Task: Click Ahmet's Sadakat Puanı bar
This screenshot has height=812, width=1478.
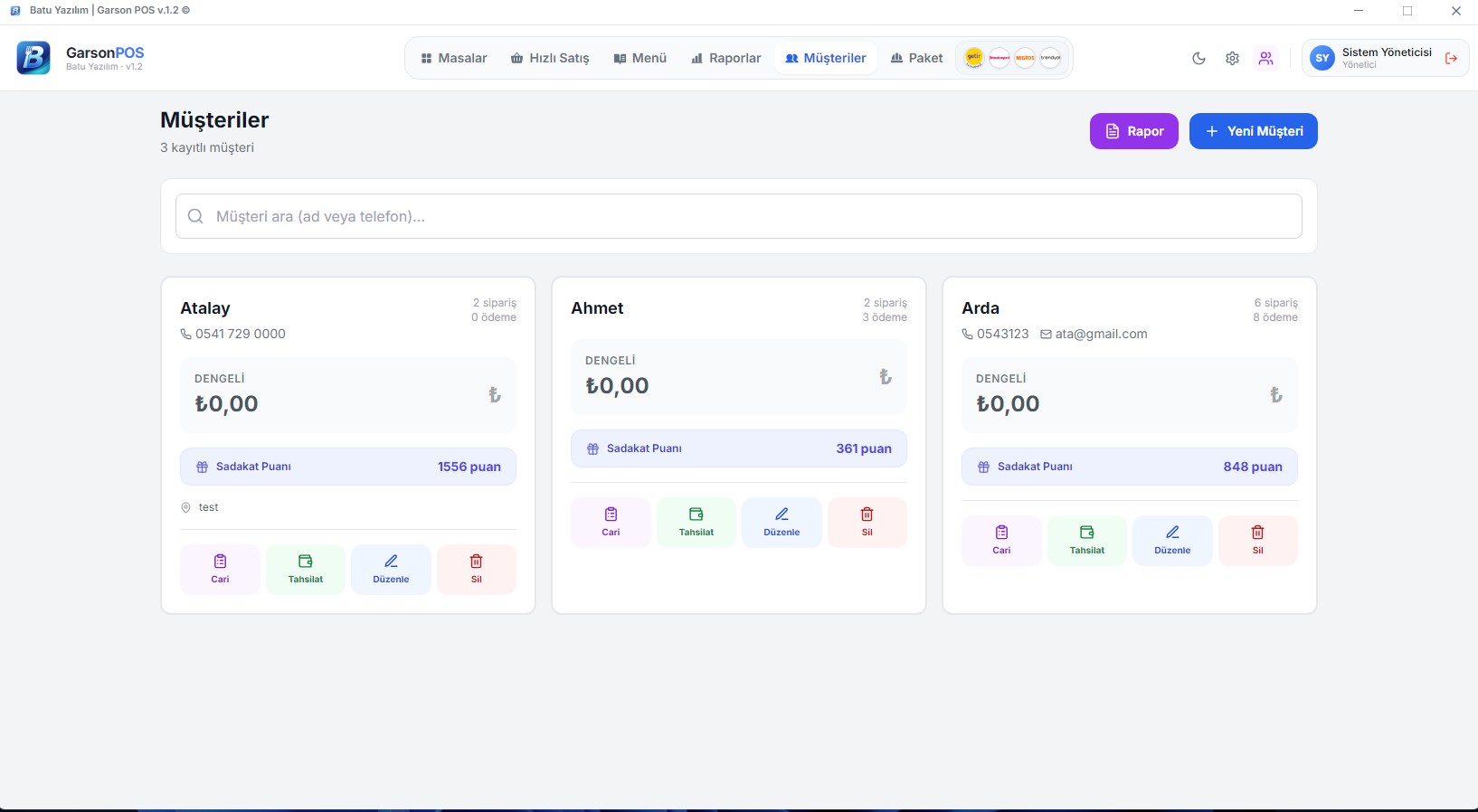Action: [738, 448]
